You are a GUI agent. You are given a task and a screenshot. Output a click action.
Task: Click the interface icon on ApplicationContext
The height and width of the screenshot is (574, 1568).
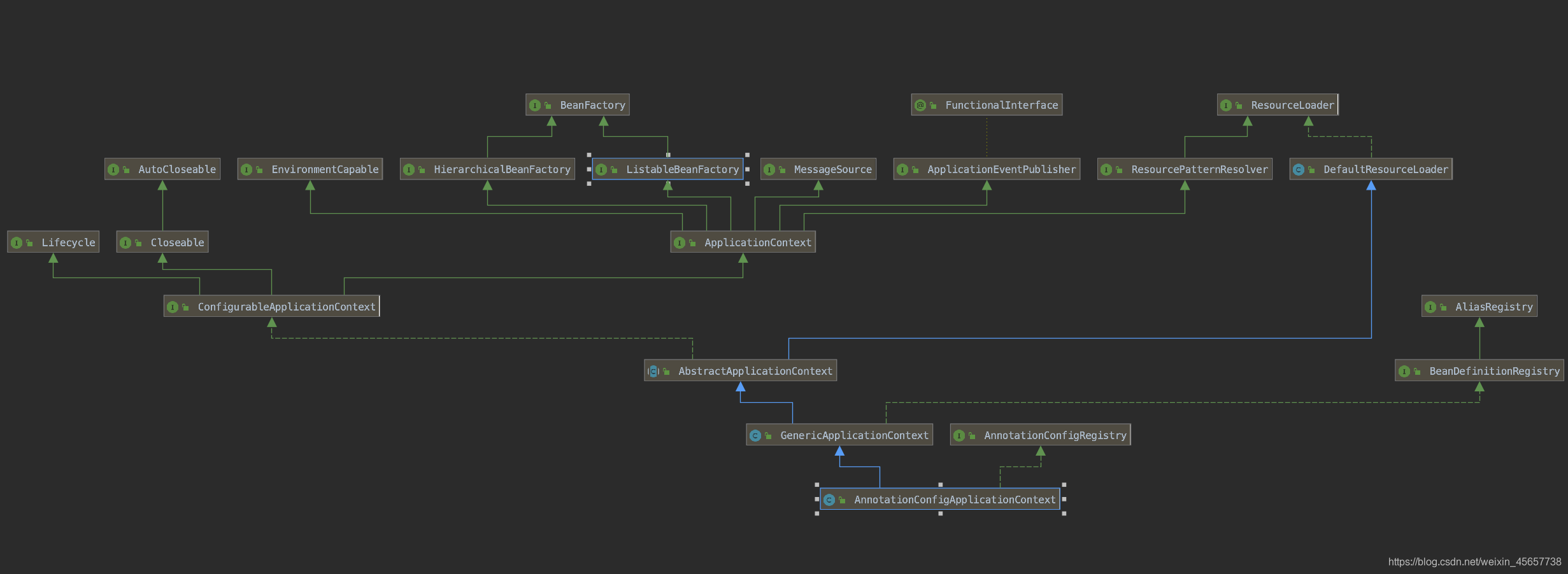click(x=680, y=243)
